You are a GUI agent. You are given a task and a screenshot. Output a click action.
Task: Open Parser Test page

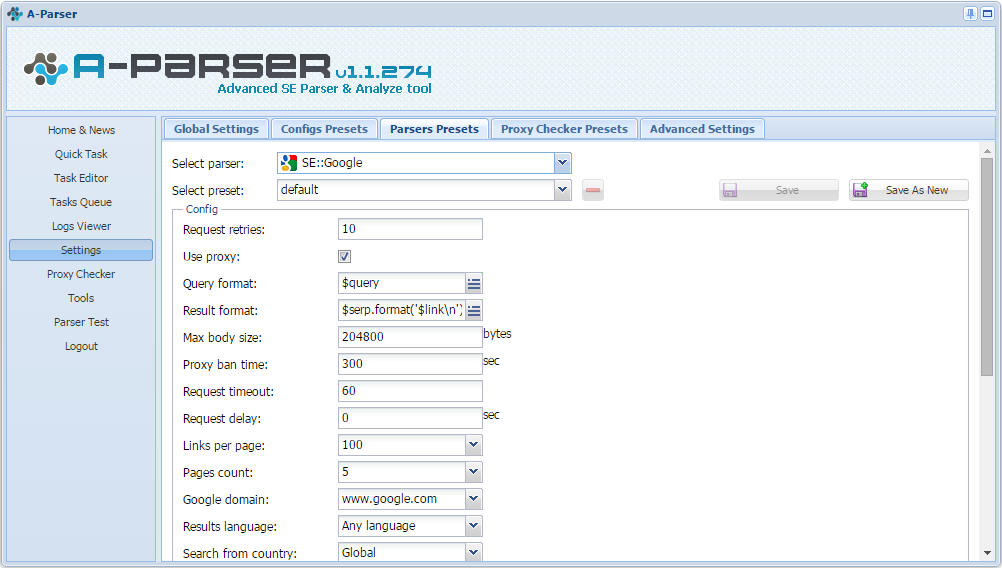pyautogui.click(x=81, y=322)
